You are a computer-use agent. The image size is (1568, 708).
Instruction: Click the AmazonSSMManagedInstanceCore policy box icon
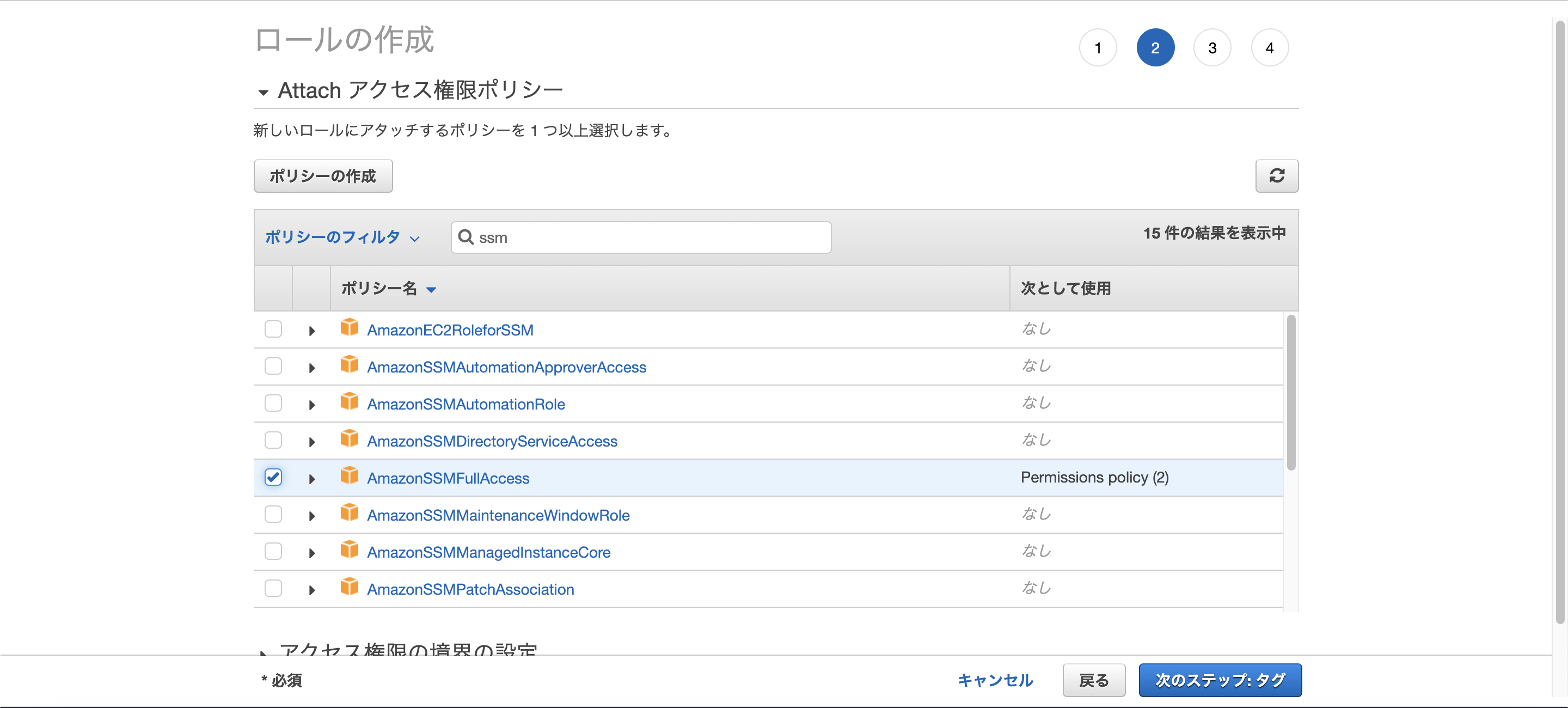(350, 550)
